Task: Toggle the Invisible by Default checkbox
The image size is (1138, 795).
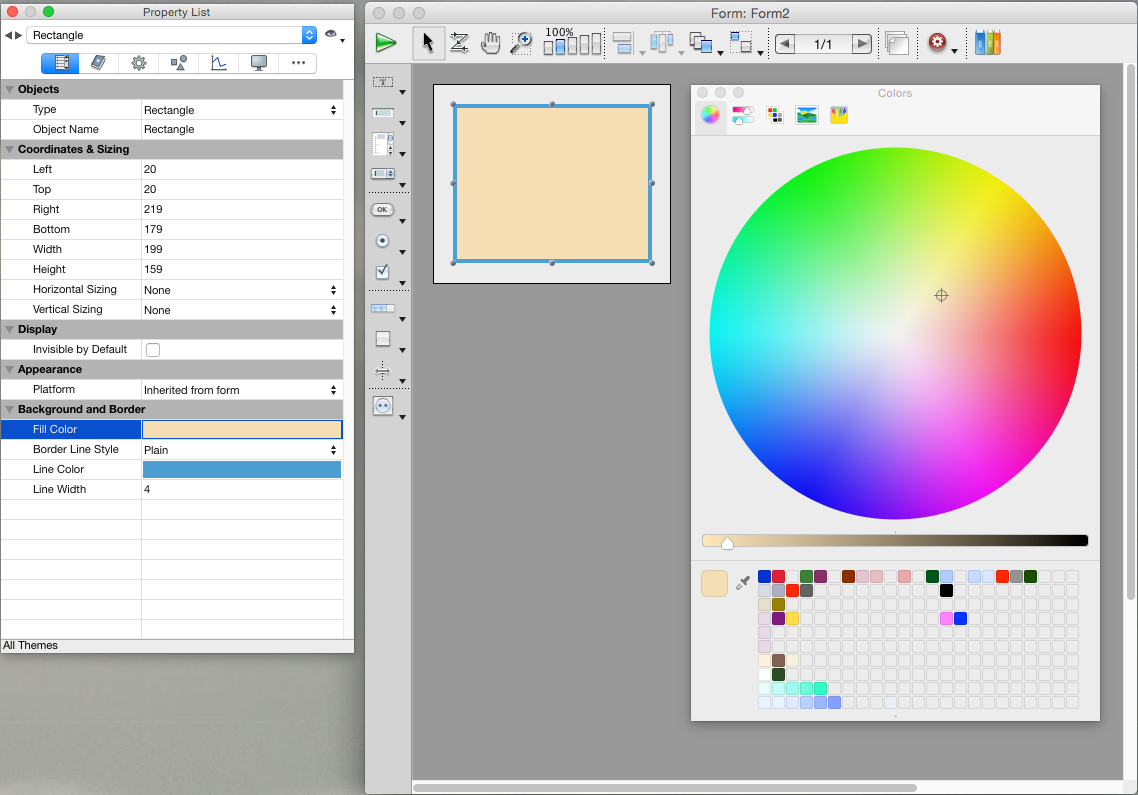Action: pyautogui.click(x=153, y=350)
